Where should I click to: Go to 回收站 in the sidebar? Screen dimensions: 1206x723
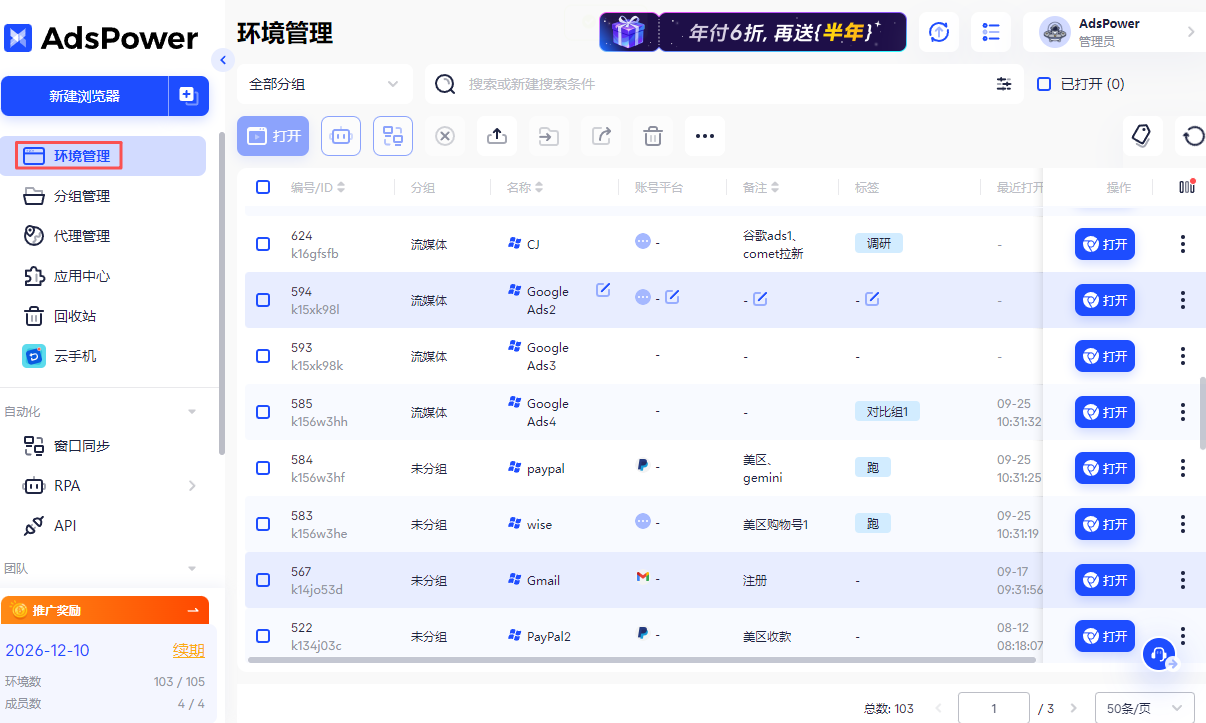(80, 317)
